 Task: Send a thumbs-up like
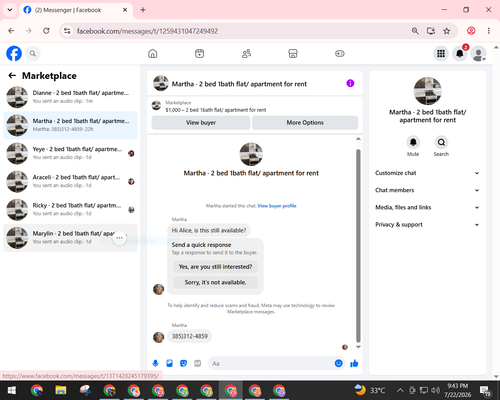354,363
